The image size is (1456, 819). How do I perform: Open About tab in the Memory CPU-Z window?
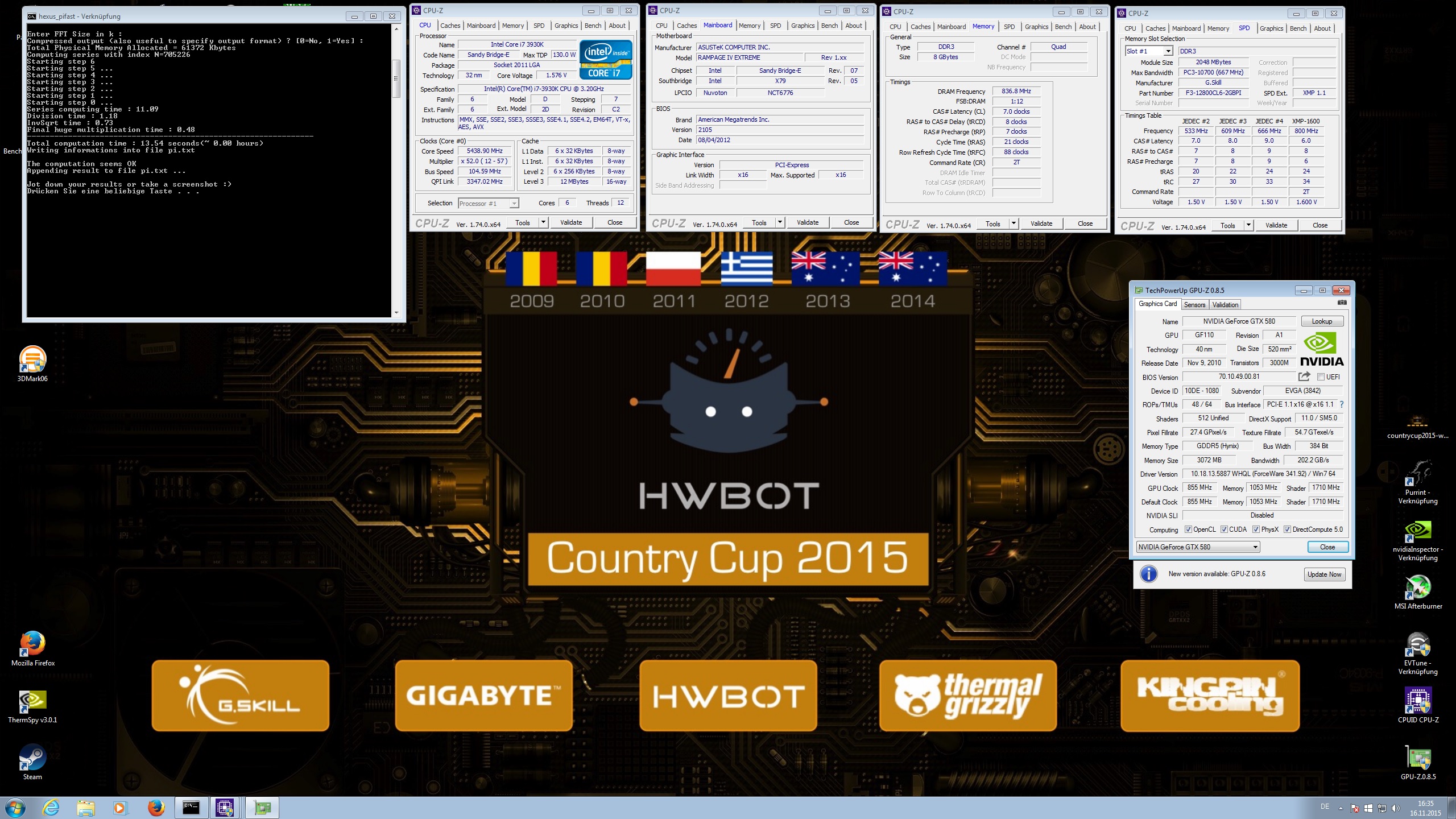tap(1087, 27)
